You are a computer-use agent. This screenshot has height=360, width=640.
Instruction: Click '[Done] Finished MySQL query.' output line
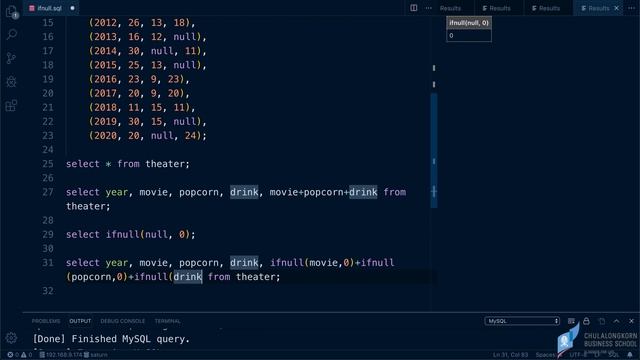tap(111, 339)
